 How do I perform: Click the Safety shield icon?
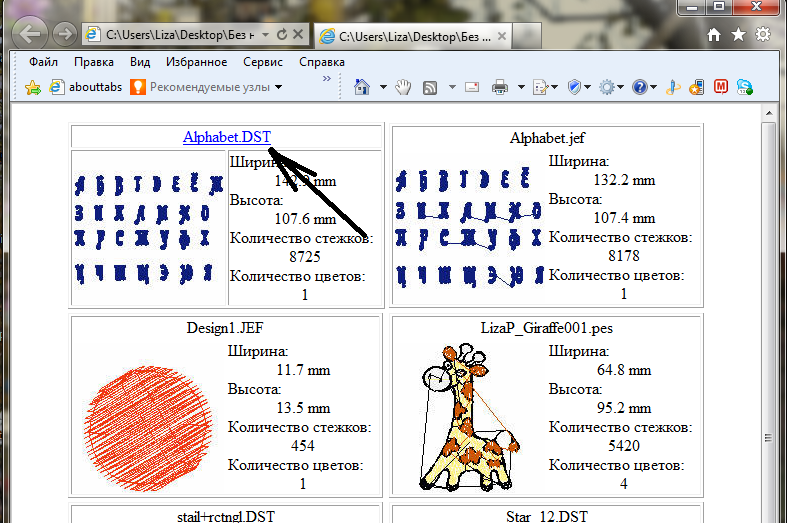coord(574,88)
